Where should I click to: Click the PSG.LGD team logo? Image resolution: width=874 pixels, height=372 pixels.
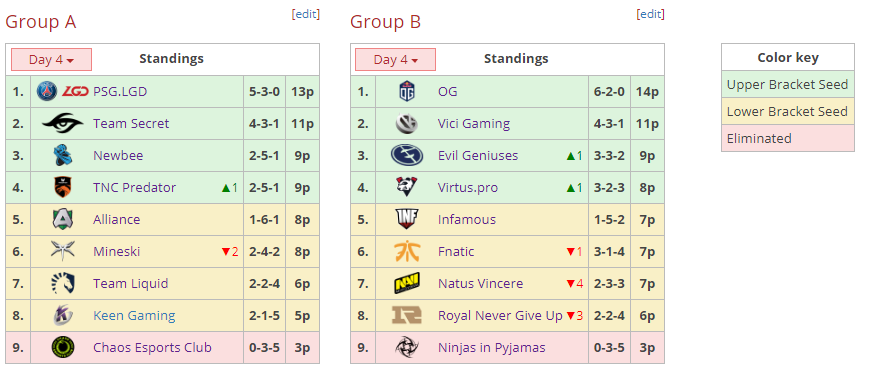pyautogui.click(x=62, y=91)
